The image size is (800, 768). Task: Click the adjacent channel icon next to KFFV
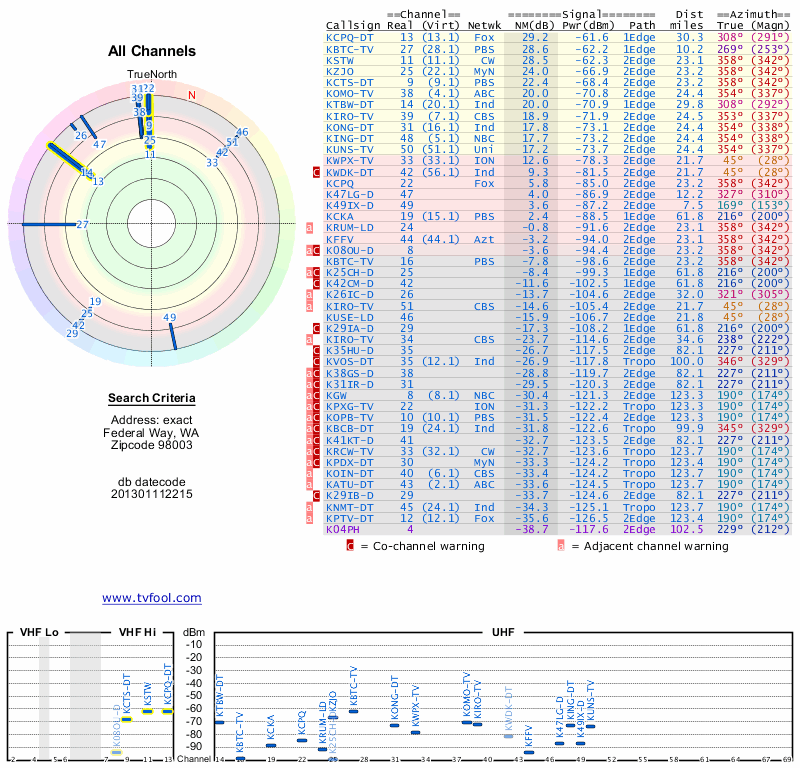(x=311, y=239)
